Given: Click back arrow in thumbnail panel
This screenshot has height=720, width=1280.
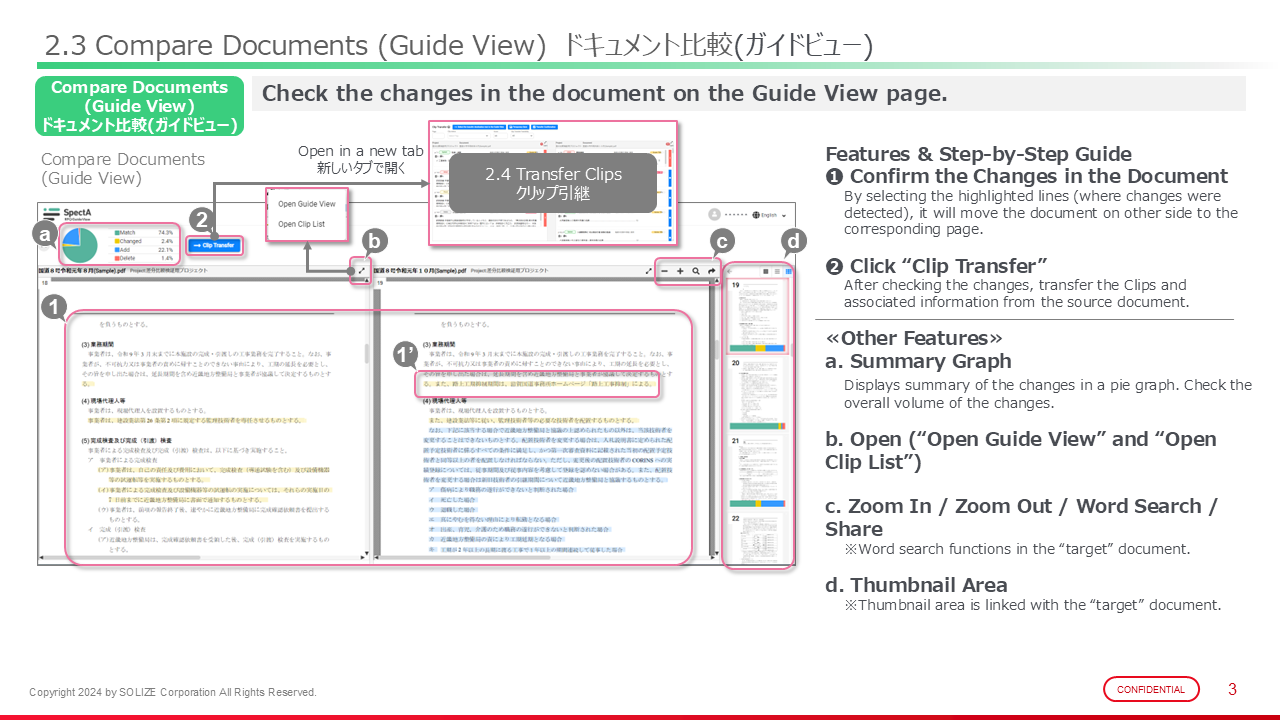Looking at the screenshot, I should pyautogui.click(x=729, y=271).
